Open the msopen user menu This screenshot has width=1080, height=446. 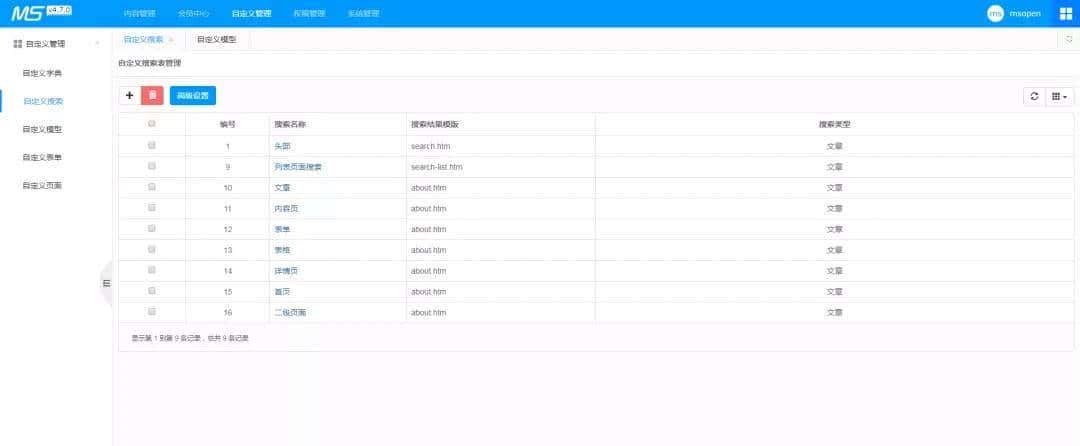tap(1027, 14)
